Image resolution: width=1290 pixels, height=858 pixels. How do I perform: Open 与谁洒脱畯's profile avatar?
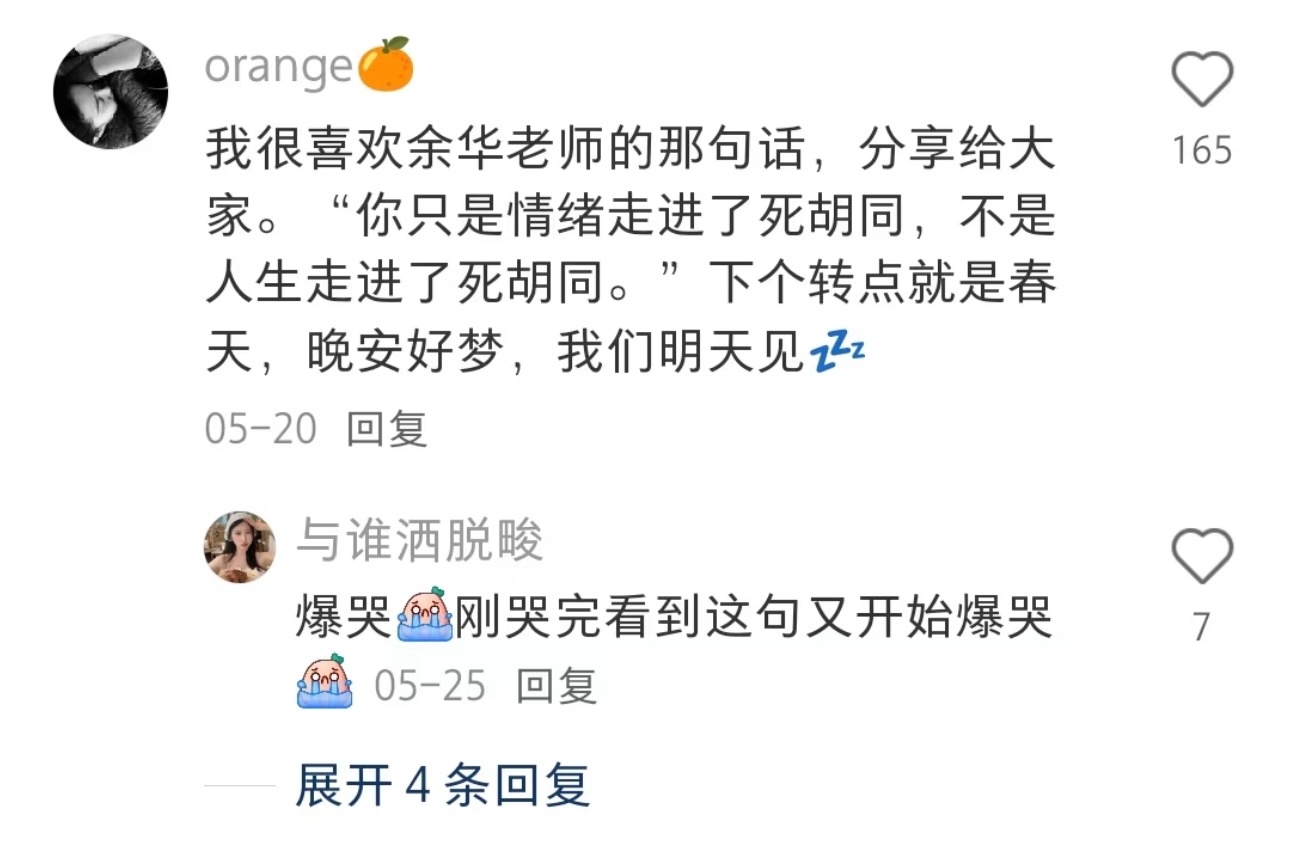tap(240, 547)
